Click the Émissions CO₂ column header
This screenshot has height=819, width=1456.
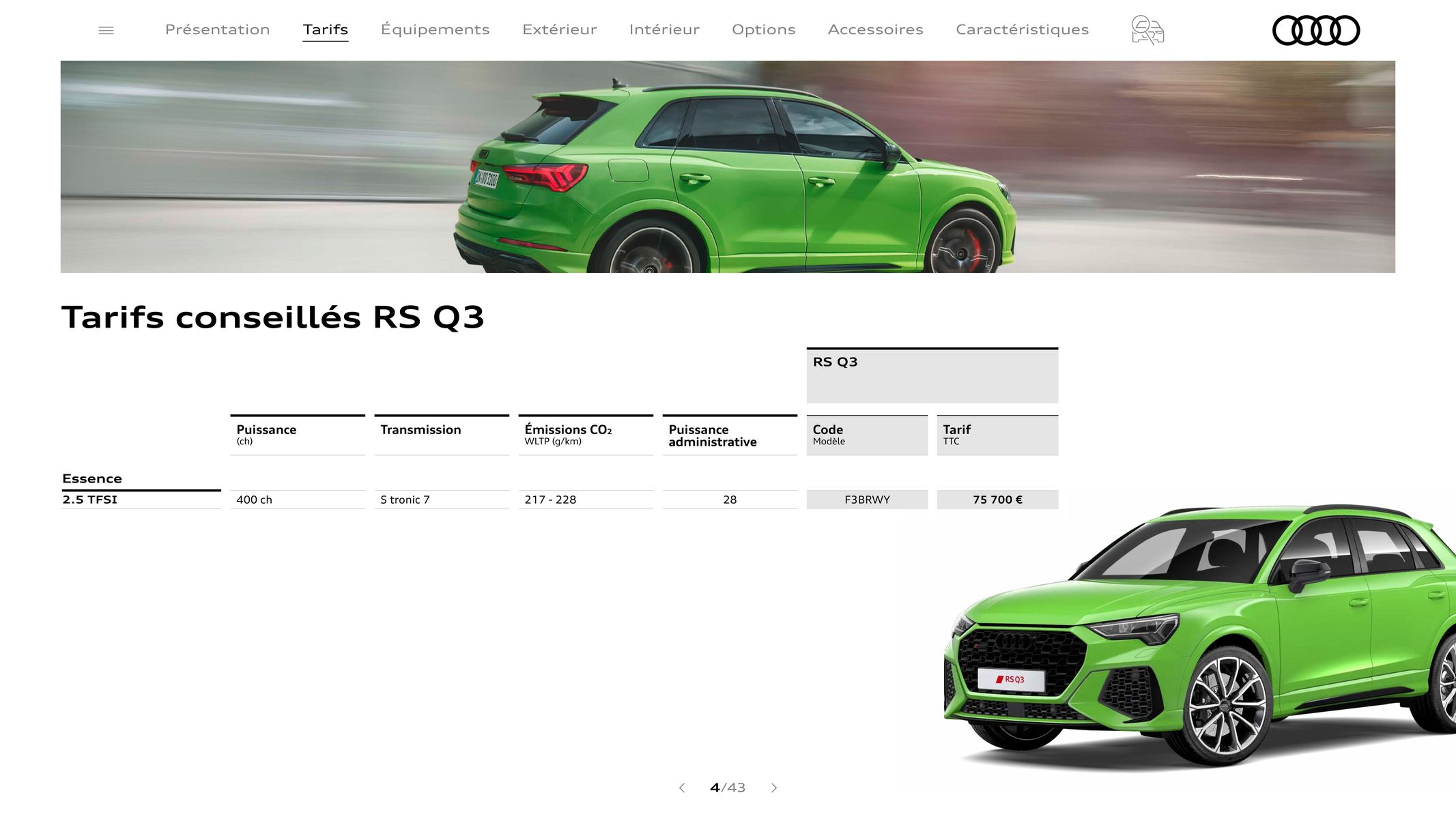(586, 435)
